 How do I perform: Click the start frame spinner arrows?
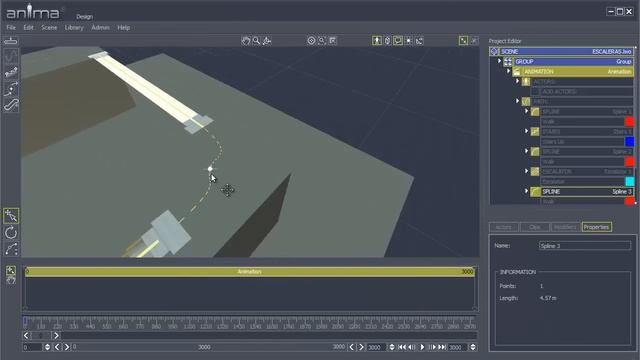(47, 347)
